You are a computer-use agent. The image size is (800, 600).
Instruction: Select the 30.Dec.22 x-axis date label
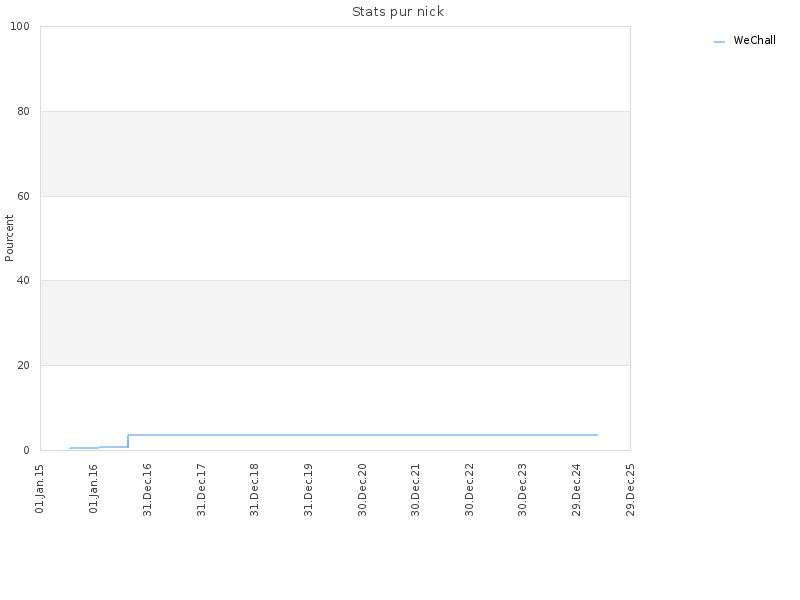(x=469, y=490)
